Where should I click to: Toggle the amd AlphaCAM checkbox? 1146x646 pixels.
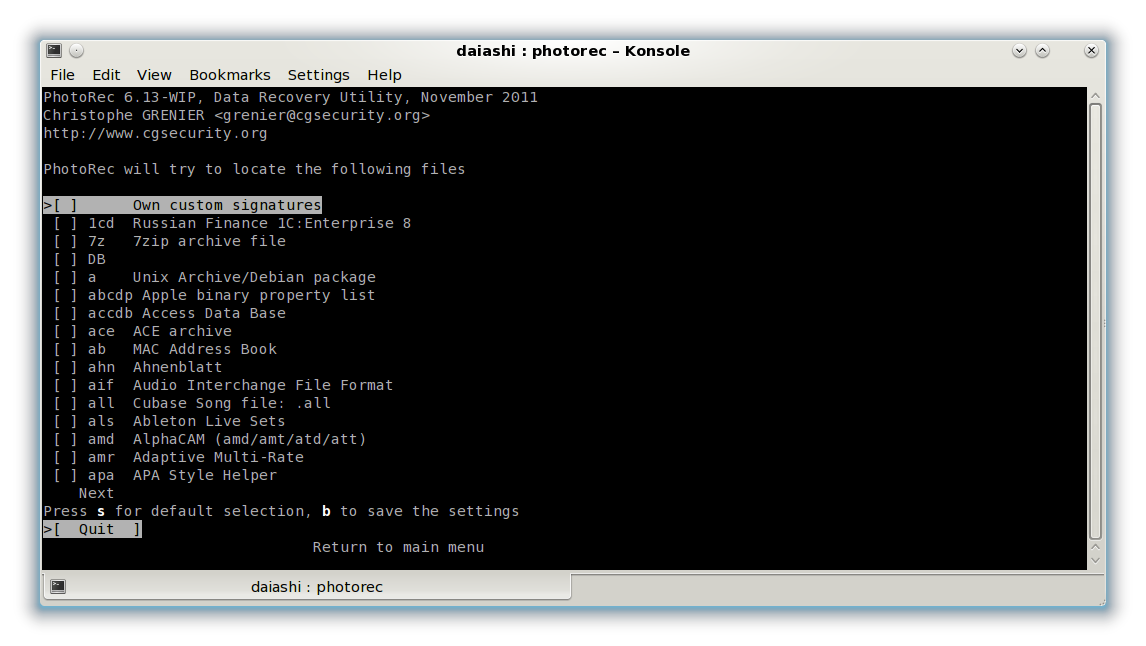[x=65, y=439]
